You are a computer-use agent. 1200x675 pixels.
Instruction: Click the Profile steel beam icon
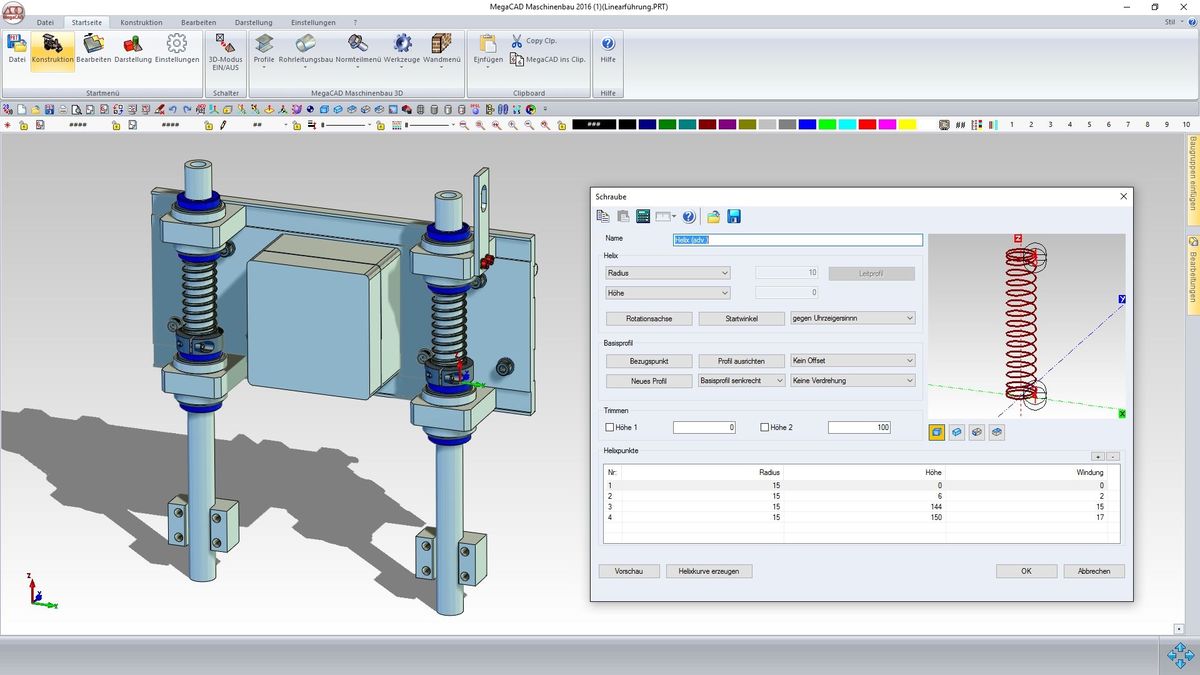[x=264, y=44]
